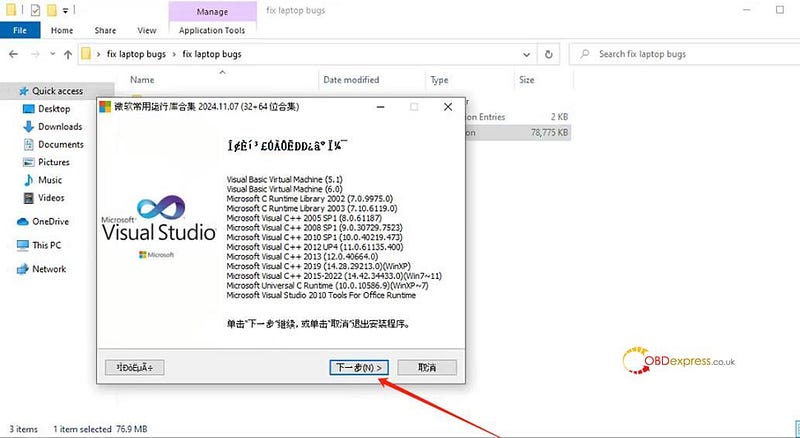Viewport: 800px width, 438px height.
Task: Click the Search fix laptop bugs field
Action: coord(684,54)
